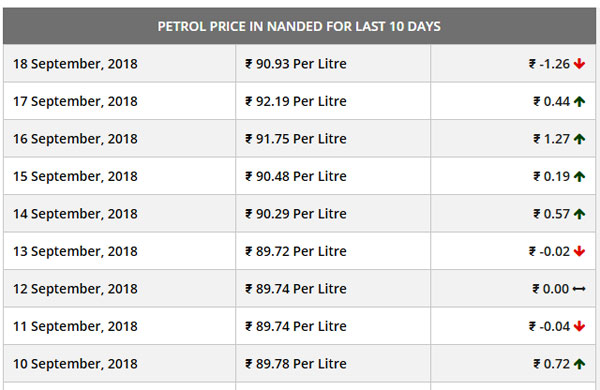Select the 16 September, 2018 date cell
The height and width of the screenshot is (390, 600).
[119, 139]
